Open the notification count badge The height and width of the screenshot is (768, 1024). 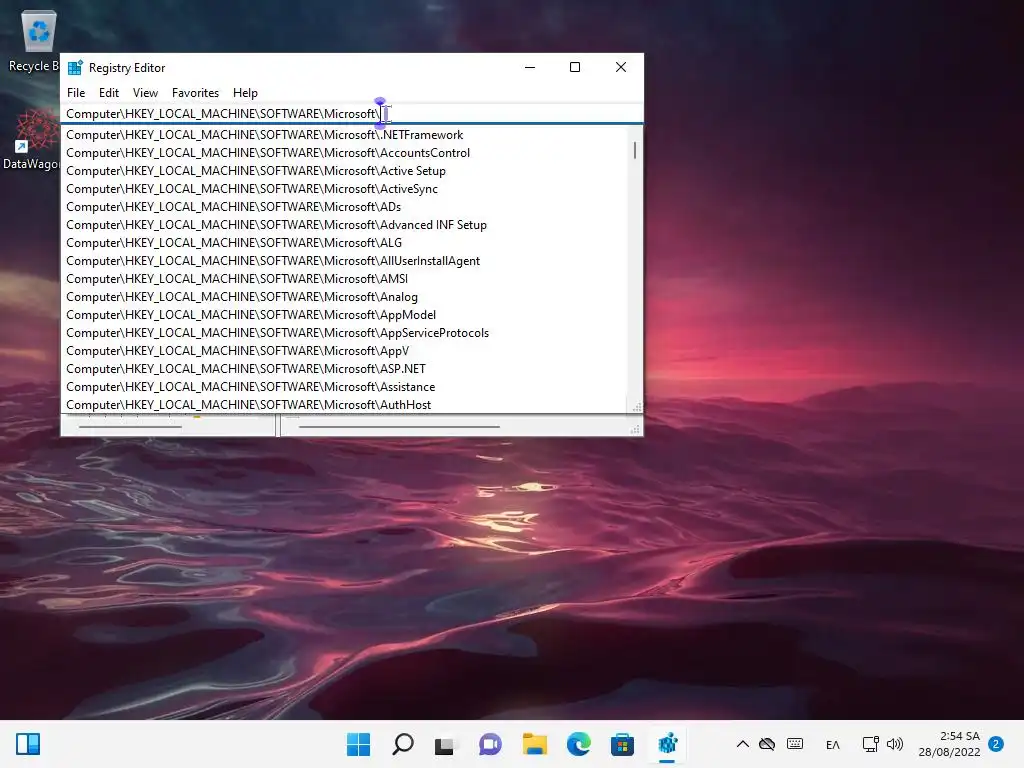(996, 744)
